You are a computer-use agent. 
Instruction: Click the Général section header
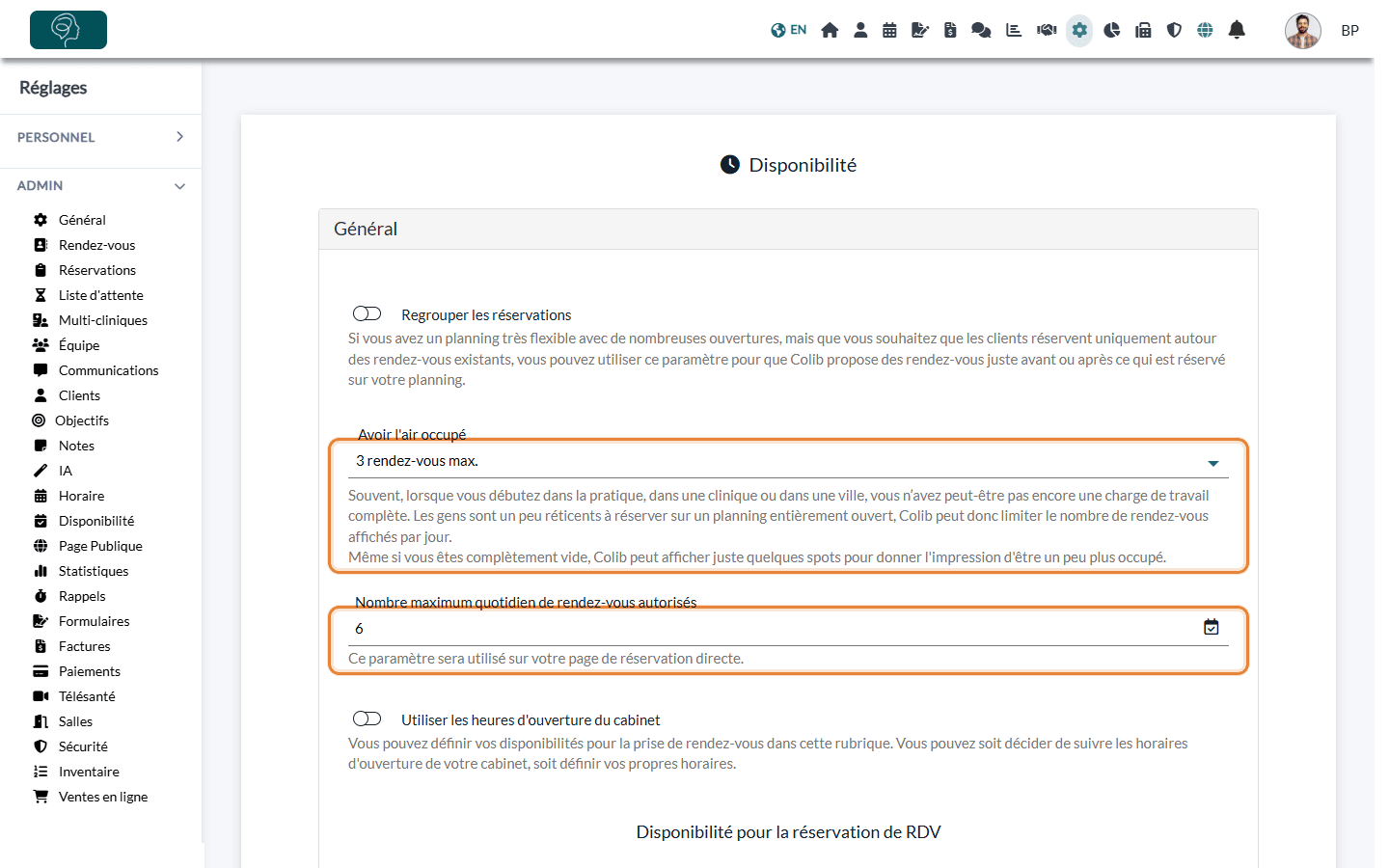[x=788, y=229]
